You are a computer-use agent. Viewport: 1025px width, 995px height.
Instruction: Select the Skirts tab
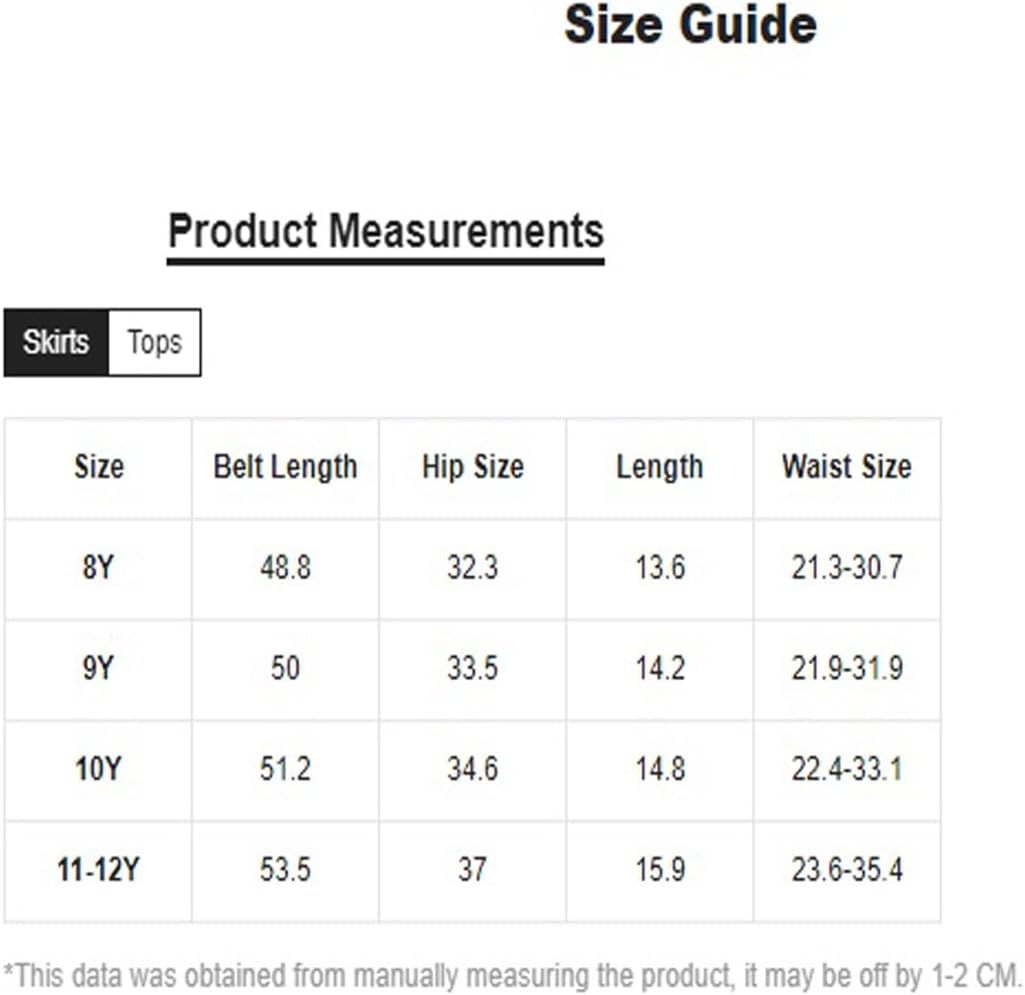tap(56, 343)
